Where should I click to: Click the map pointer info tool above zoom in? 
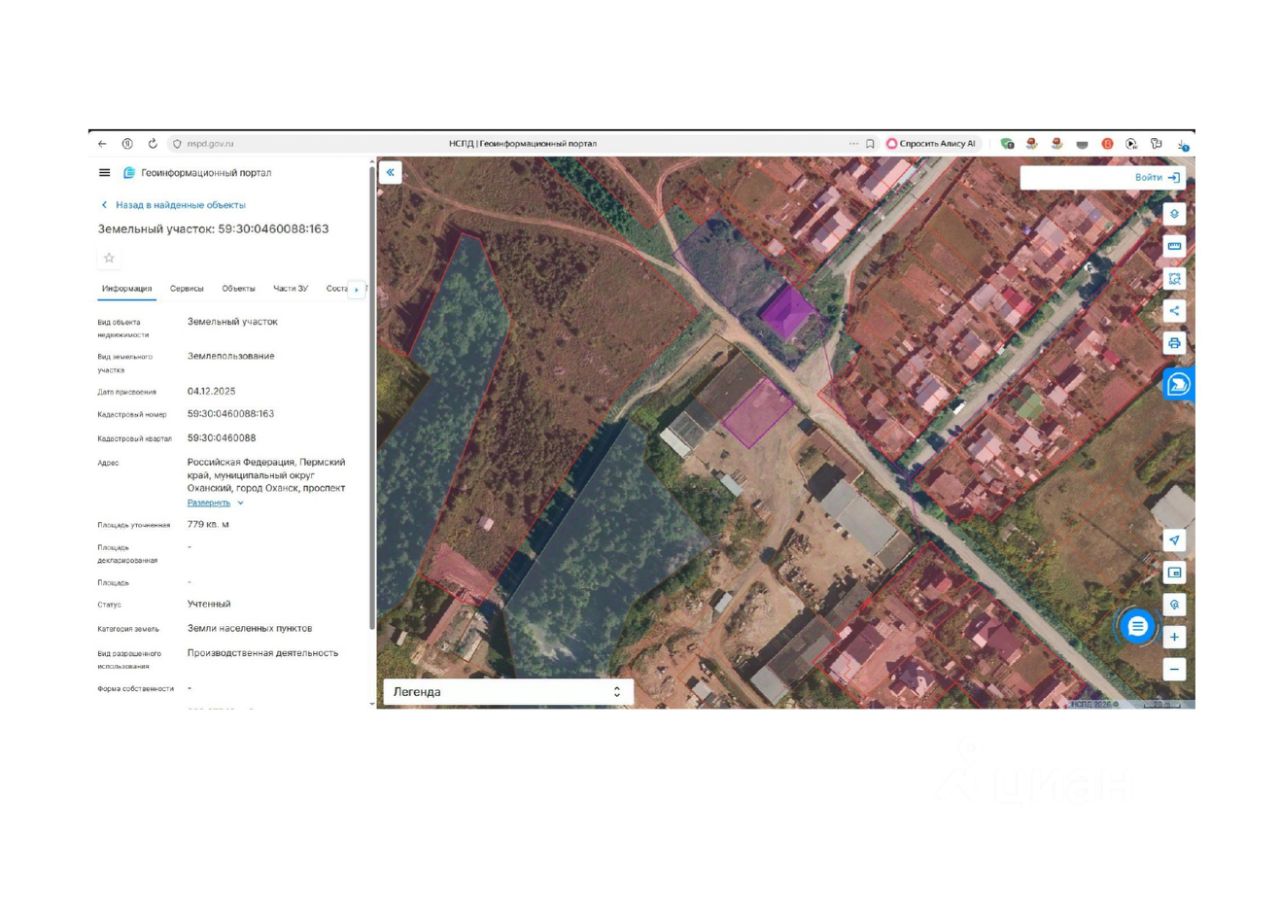pyautogui.click(x=1174, y=605)
